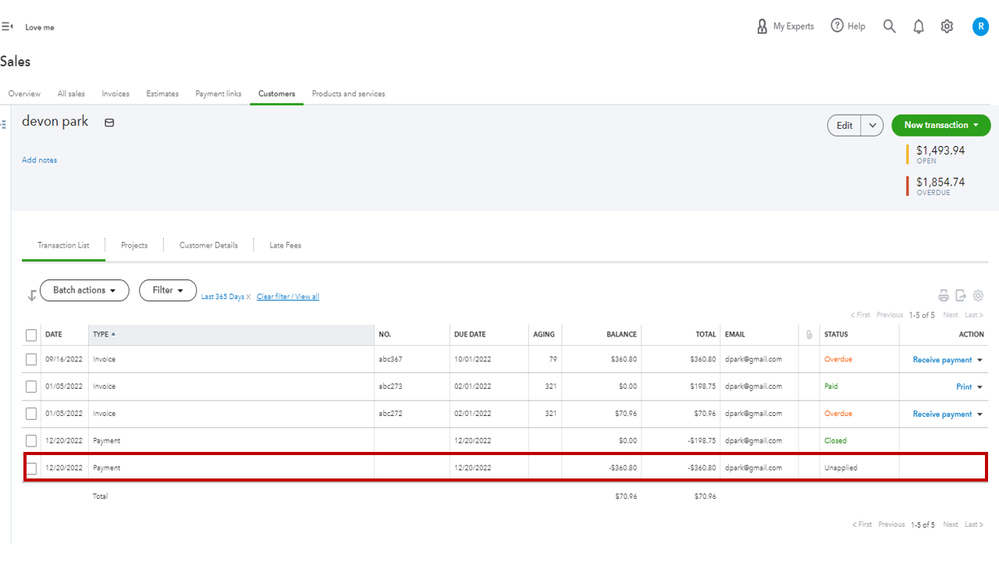Select the checkbox for the Unapplied payment row
This screenshot has height=562, width=999.
coord(31,468)
